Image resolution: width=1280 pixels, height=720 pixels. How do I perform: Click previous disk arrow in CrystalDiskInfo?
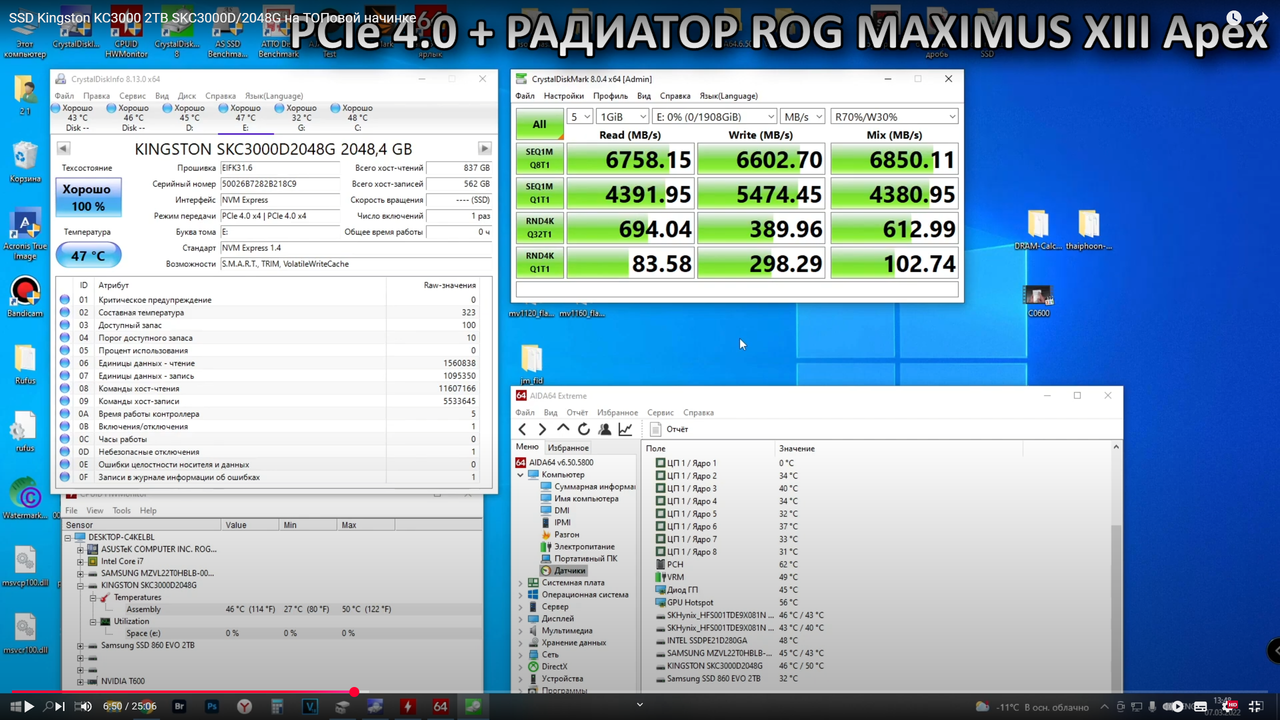click(x=63, y=149)
